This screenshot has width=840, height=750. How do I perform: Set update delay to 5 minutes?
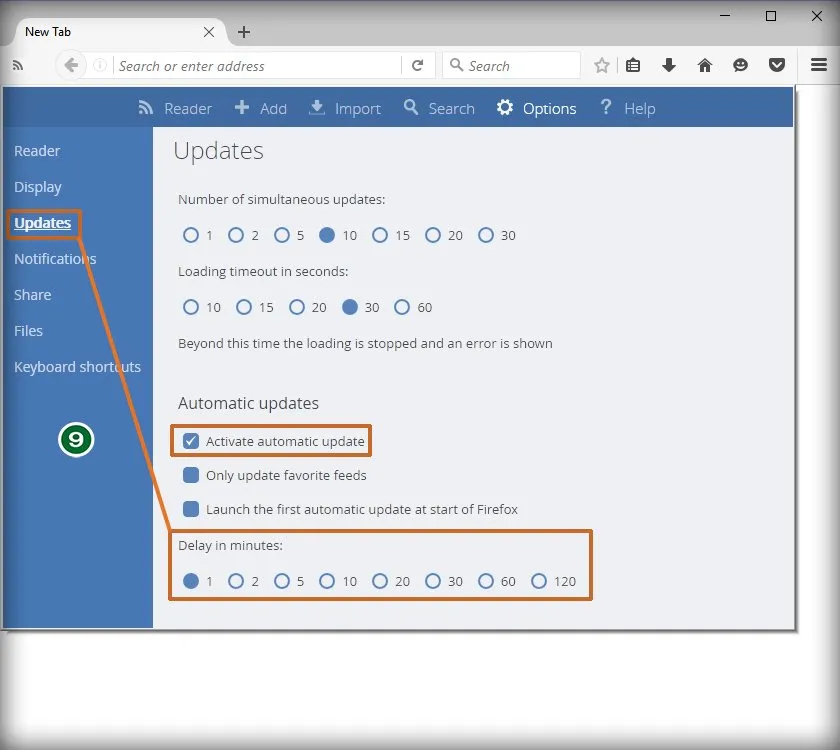point(282,581)
